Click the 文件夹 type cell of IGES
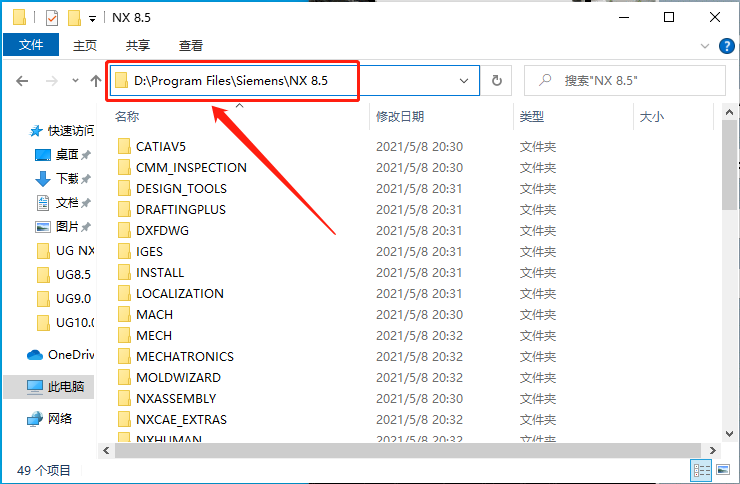The height and width of the screenshot is (484, 740). coord(538,251)
